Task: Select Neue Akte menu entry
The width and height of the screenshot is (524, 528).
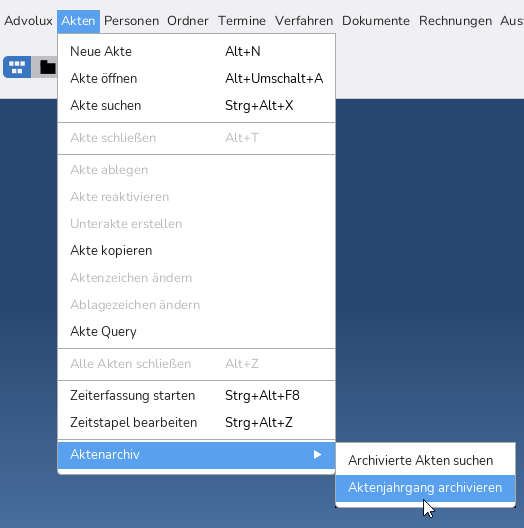Action: (x=196, y=52)
